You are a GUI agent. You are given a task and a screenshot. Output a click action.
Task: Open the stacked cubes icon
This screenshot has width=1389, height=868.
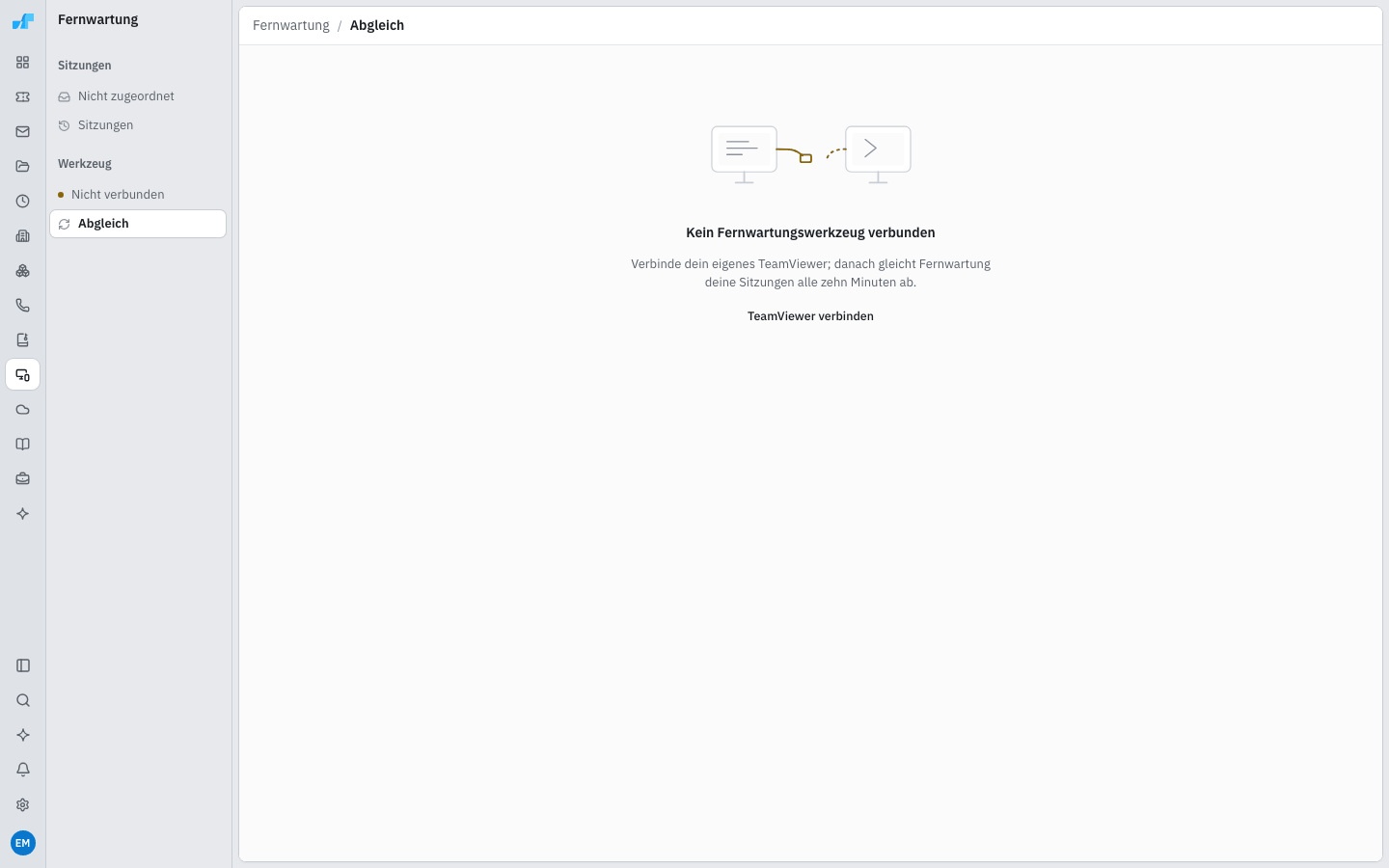22,271
